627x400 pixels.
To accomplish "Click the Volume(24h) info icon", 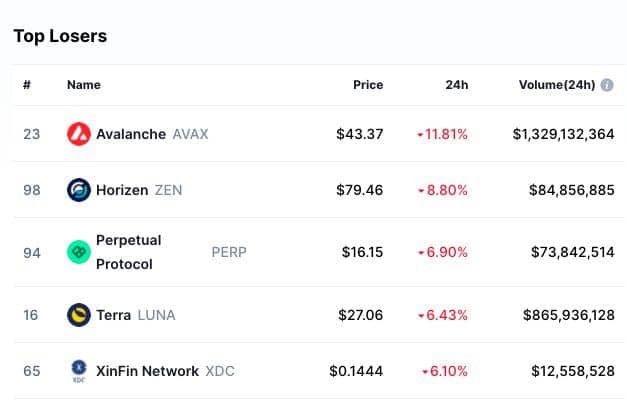I will pos(607,85).
